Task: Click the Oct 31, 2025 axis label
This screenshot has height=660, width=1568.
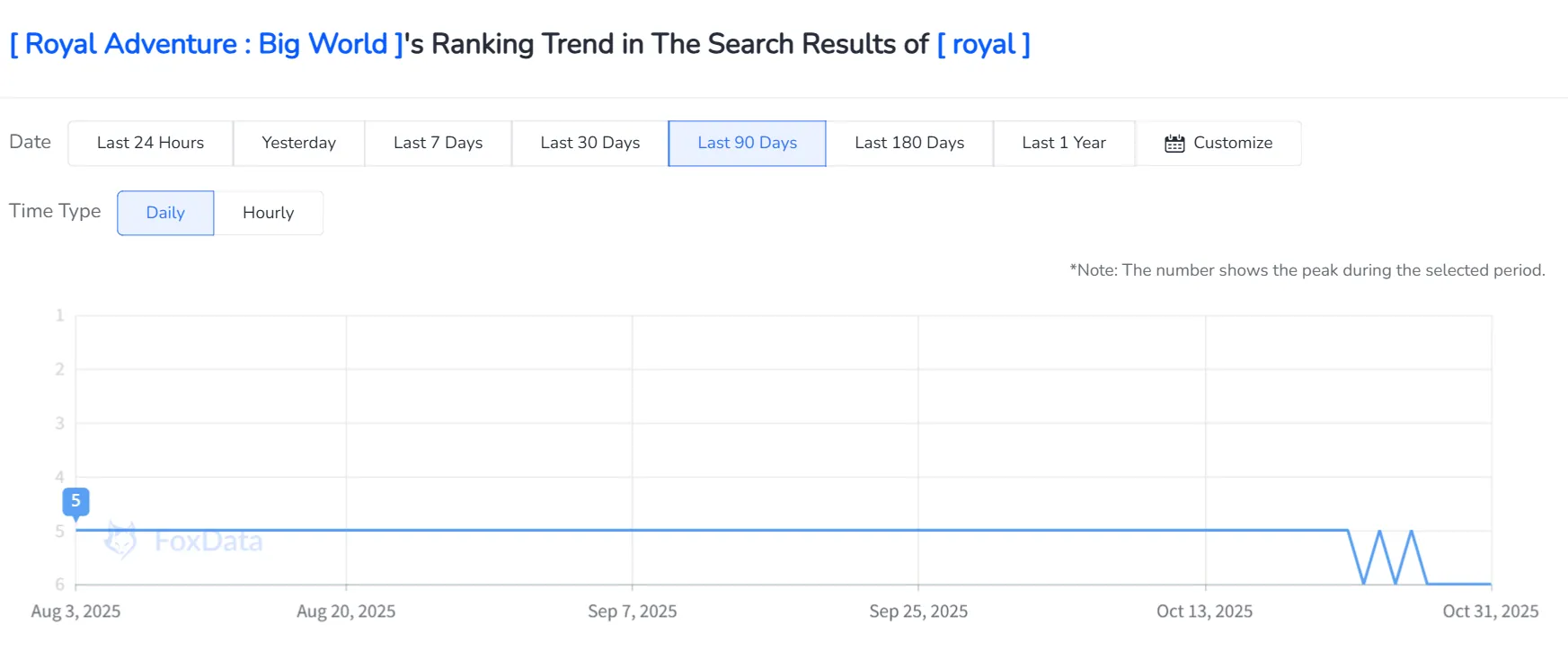Action: (x=1490, y=612)
